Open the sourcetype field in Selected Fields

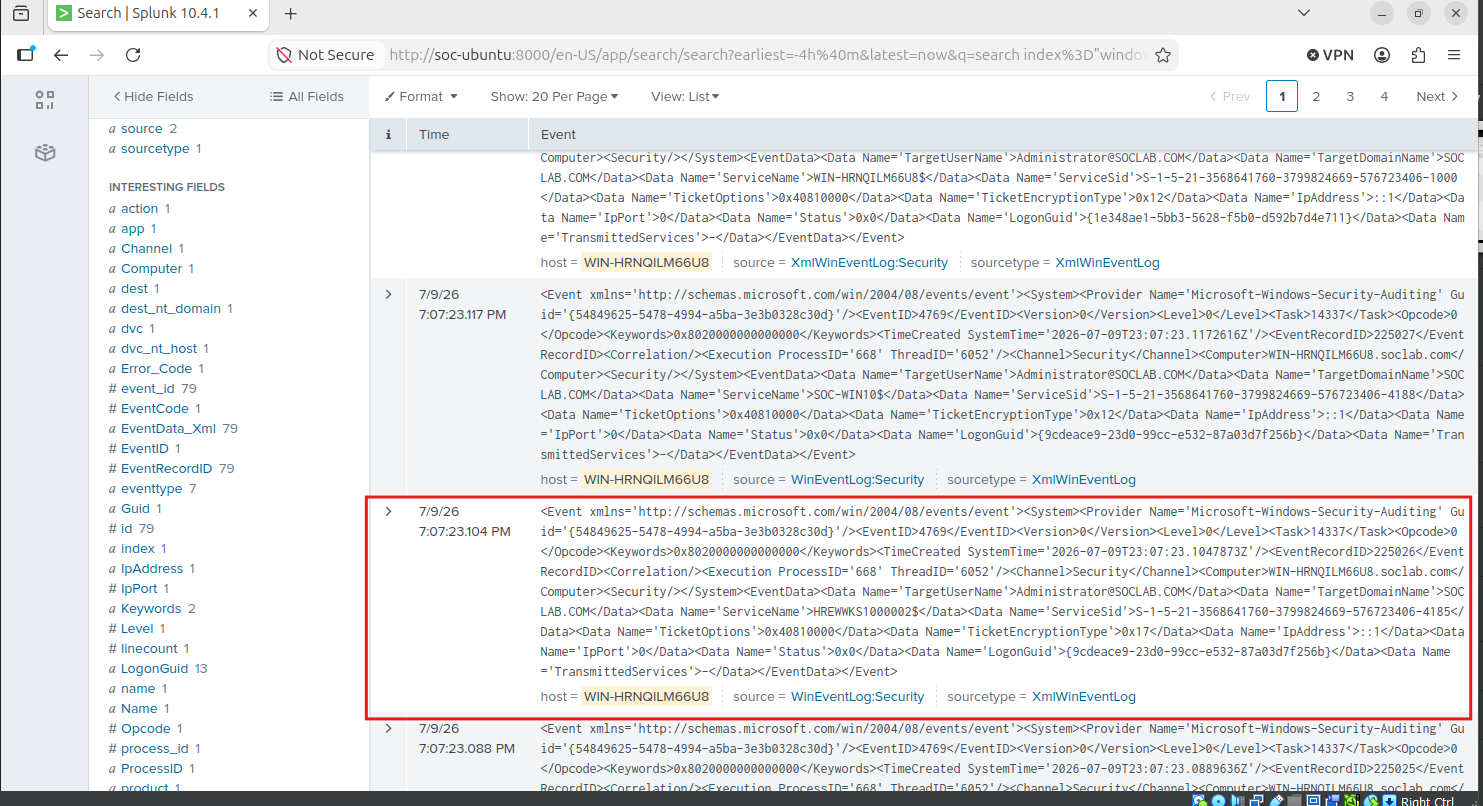pyautogui.click(x=155, y=149)
